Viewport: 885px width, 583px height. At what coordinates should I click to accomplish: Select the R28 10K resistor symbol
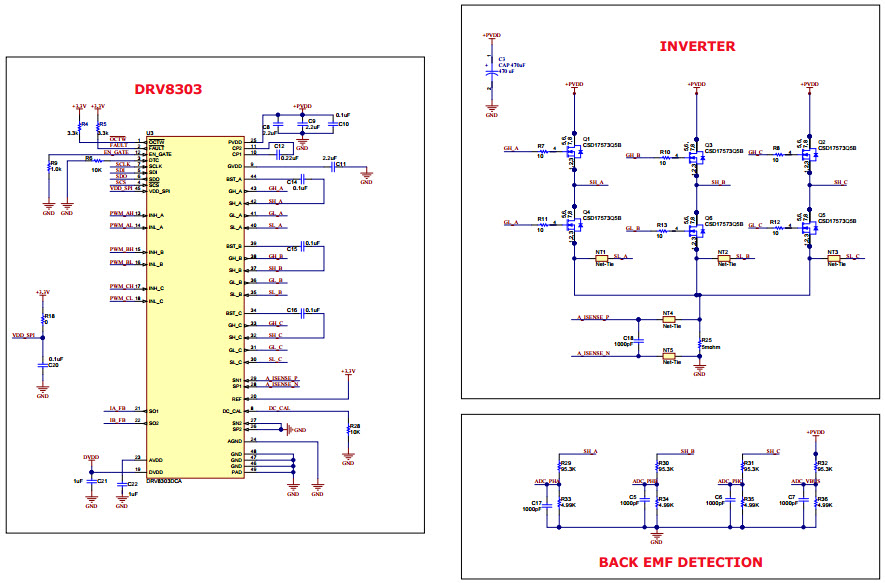tap(349, 430)
